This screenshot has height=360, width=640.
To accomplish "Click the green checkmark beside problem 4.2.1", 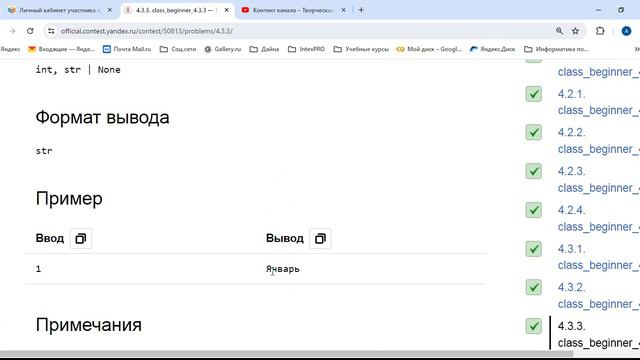I will 533,94.
